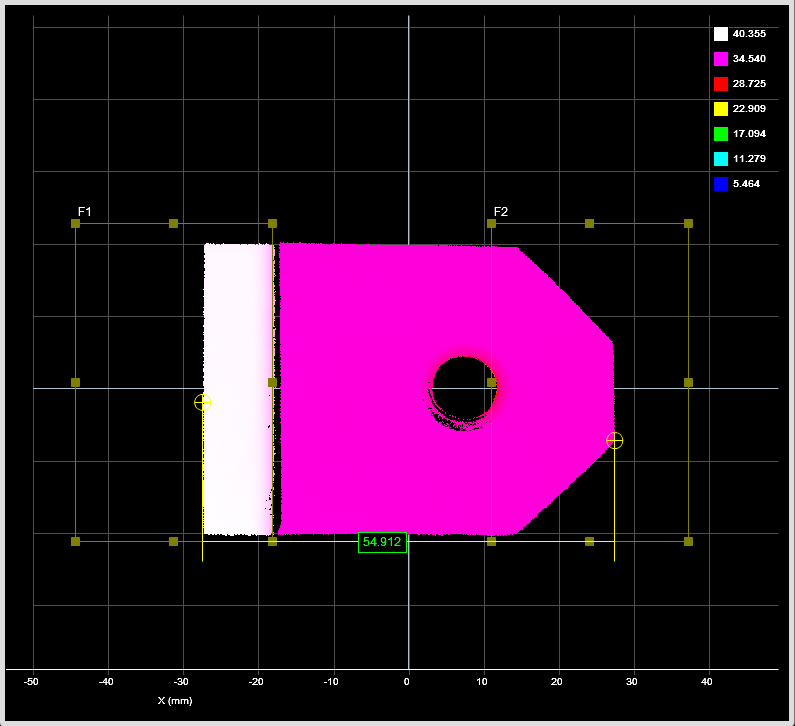Pick the bottom-middle handle of region F2
This screenshot has width=795, height=726.
click(x=589, y=542)
